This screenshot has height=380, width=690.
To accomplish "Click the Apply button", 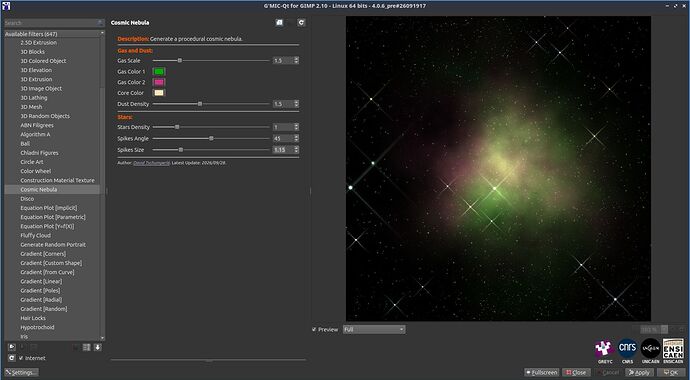I will point(639,373).
